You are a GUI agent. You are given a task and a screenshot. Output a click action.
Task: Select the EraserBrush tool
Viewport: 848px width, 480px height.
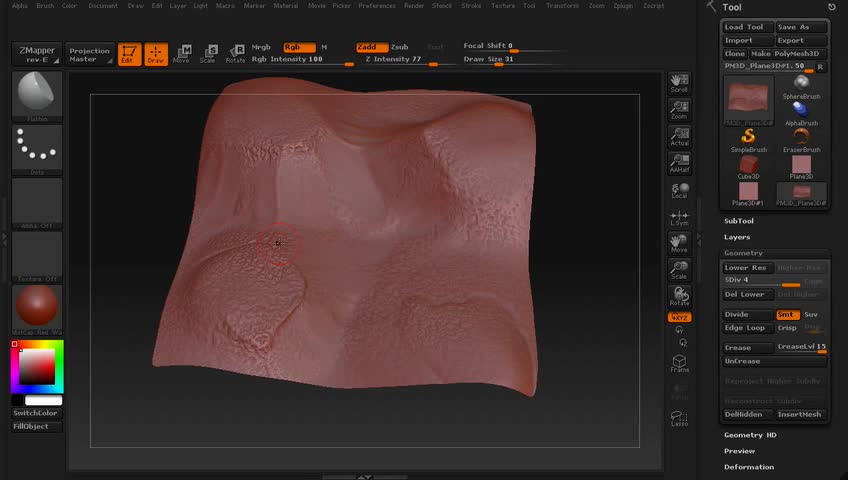[x=801, y=140]
